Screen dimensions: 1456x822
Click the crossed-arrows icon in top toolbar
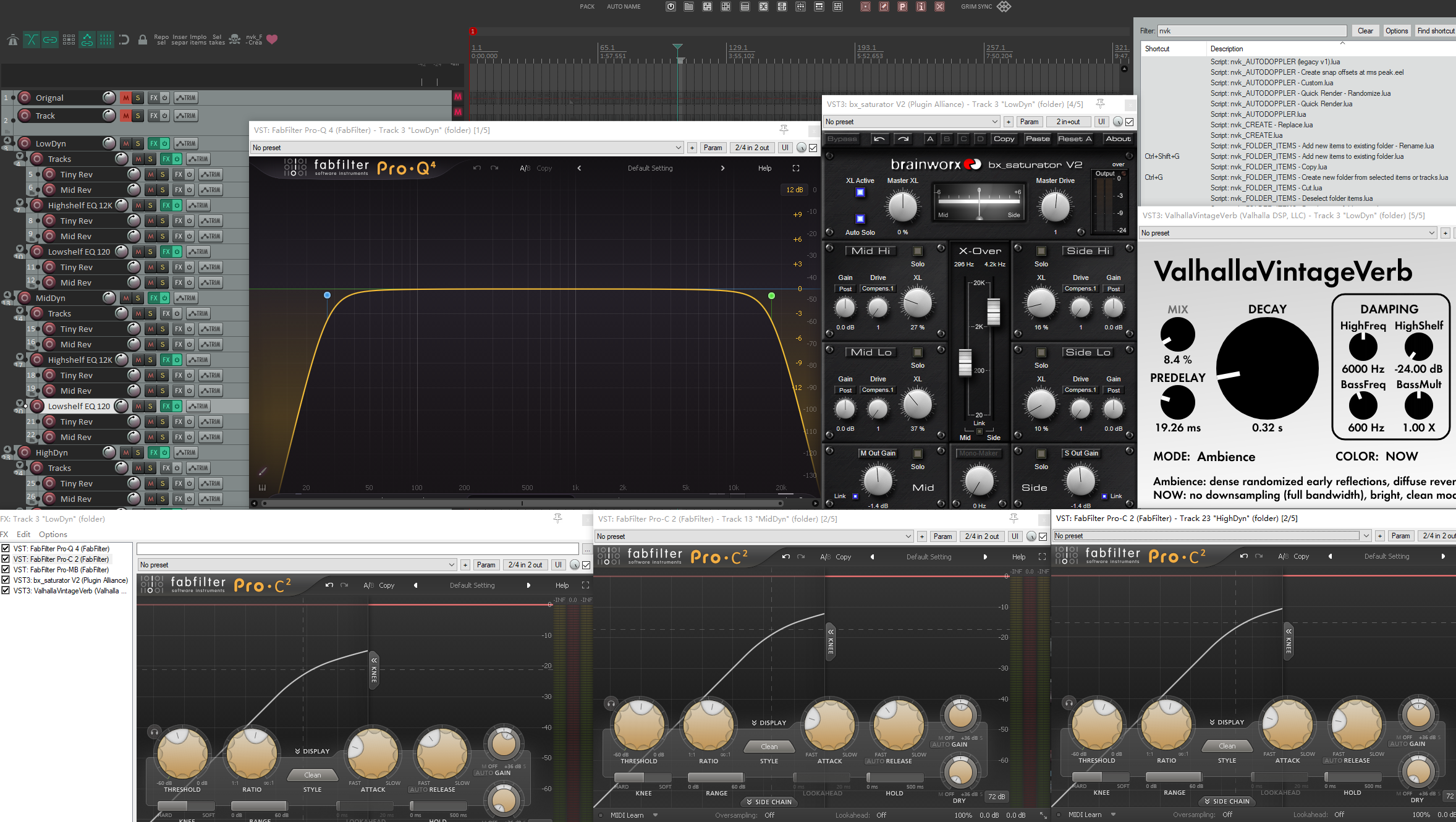tap(763, 7)
